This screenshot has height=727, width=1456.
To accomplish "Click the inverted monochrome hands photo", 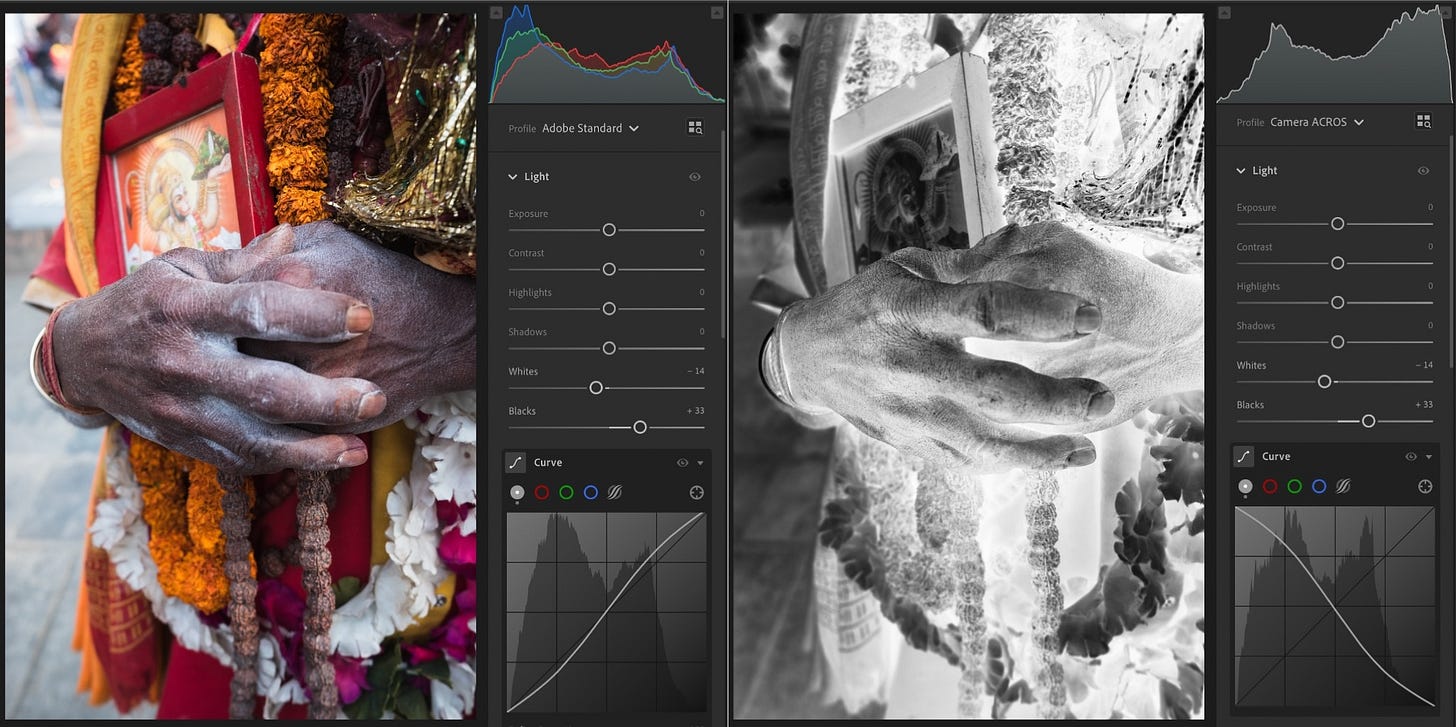I will click(x=968, y=366).
